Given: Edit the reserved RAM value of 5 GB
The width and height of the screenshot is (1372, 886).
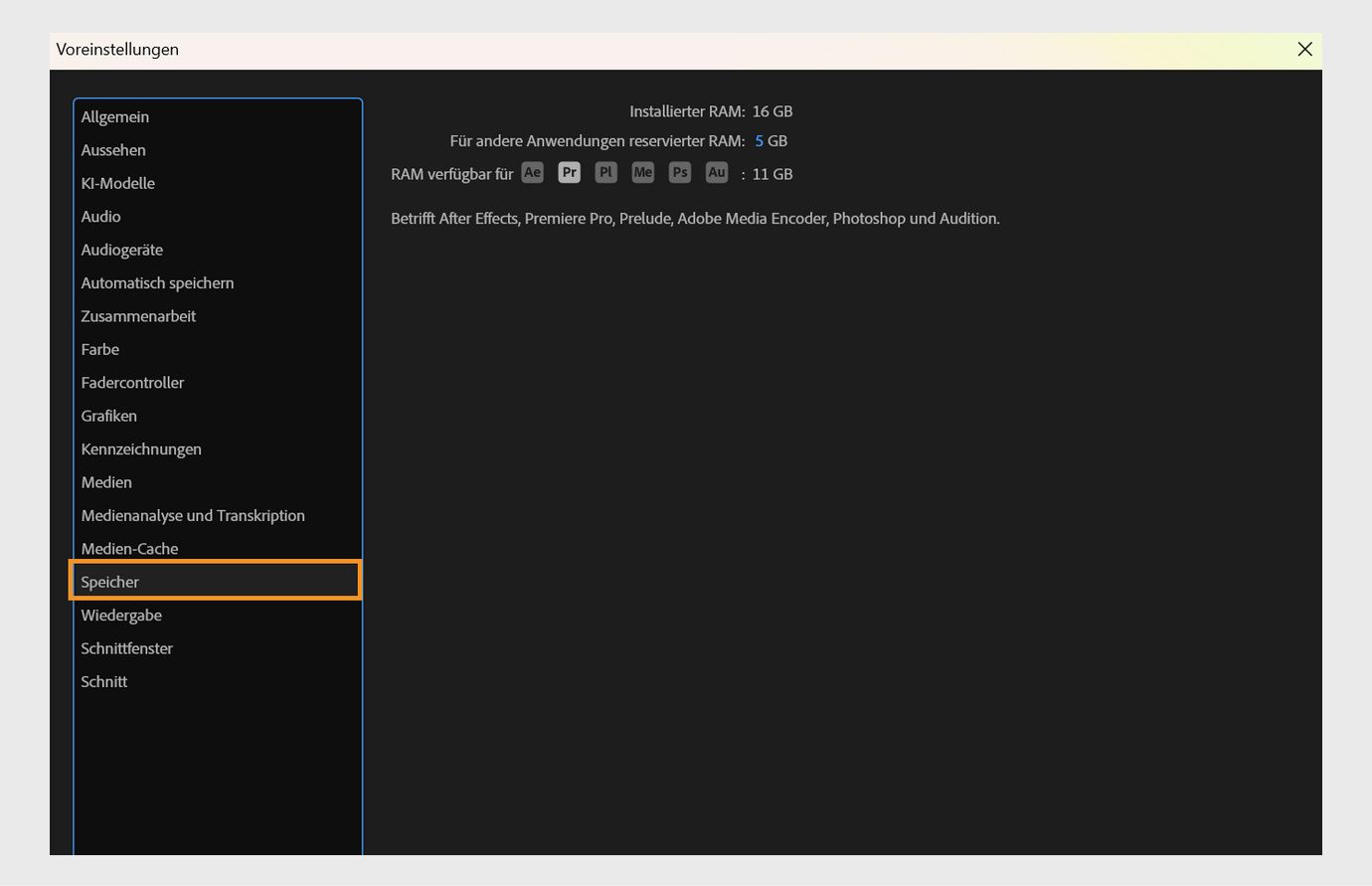Looking at the screenshot, I should [760, 140].
